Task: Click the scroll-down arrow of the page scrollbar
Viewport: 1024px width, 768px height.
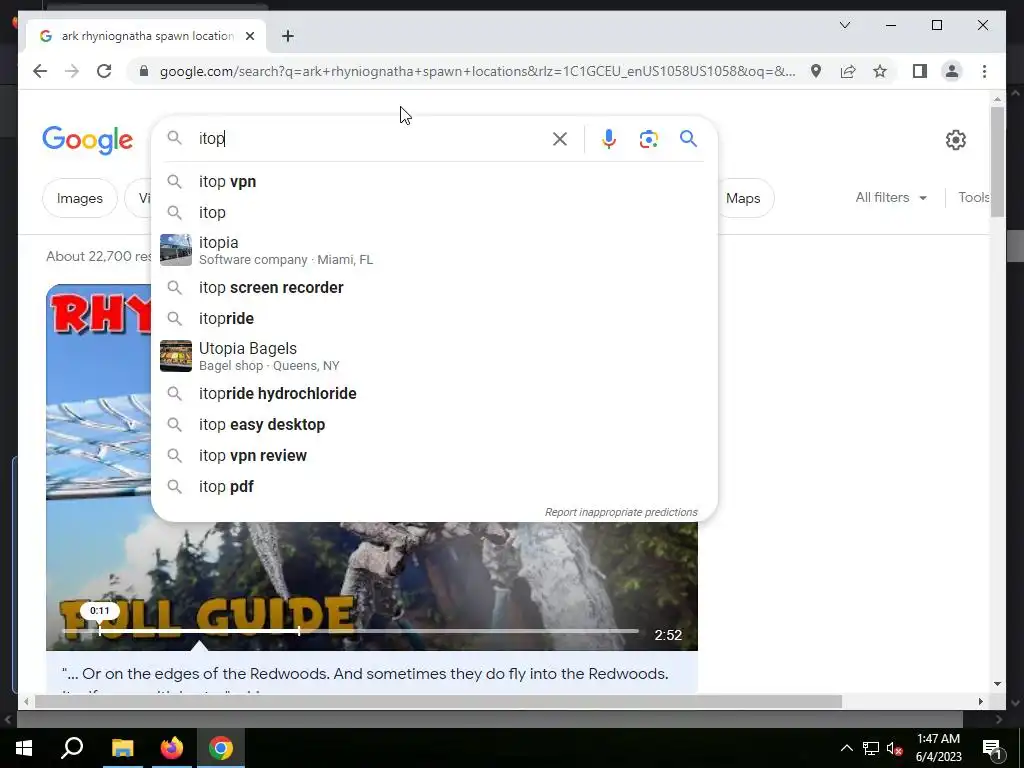Action: [997, 684]
